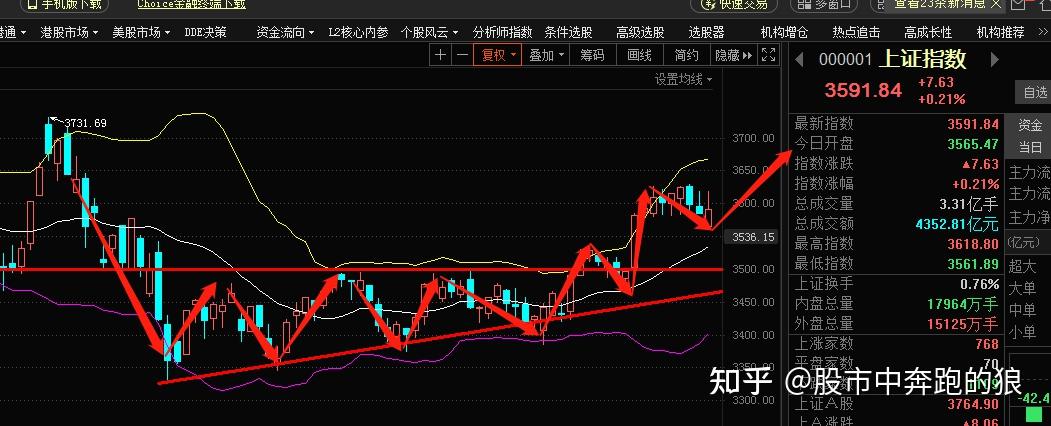Open the 选股器 menu item
Image resolution: width=1051 pixels, height=426 pixels.
point(706,32)
